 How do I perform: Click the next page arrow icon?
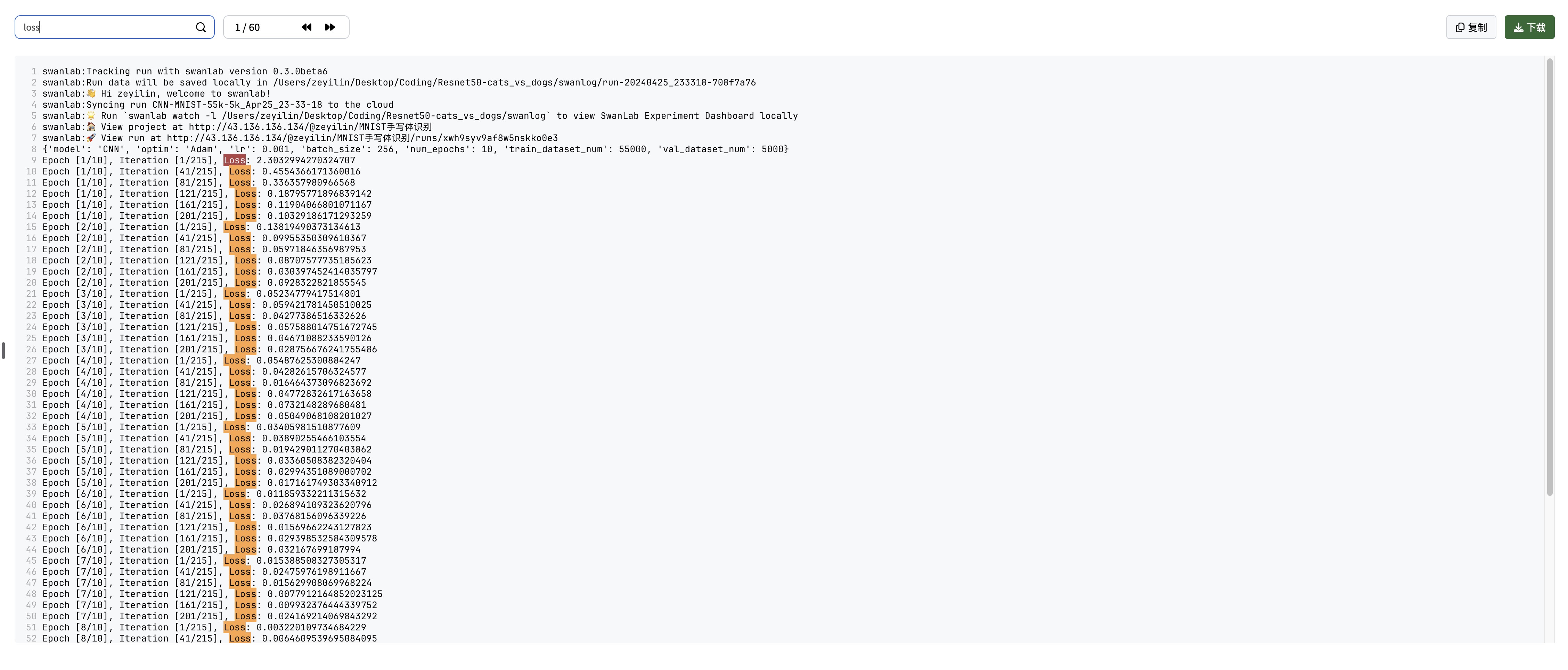pyautogui.click(x=329, y=27)
